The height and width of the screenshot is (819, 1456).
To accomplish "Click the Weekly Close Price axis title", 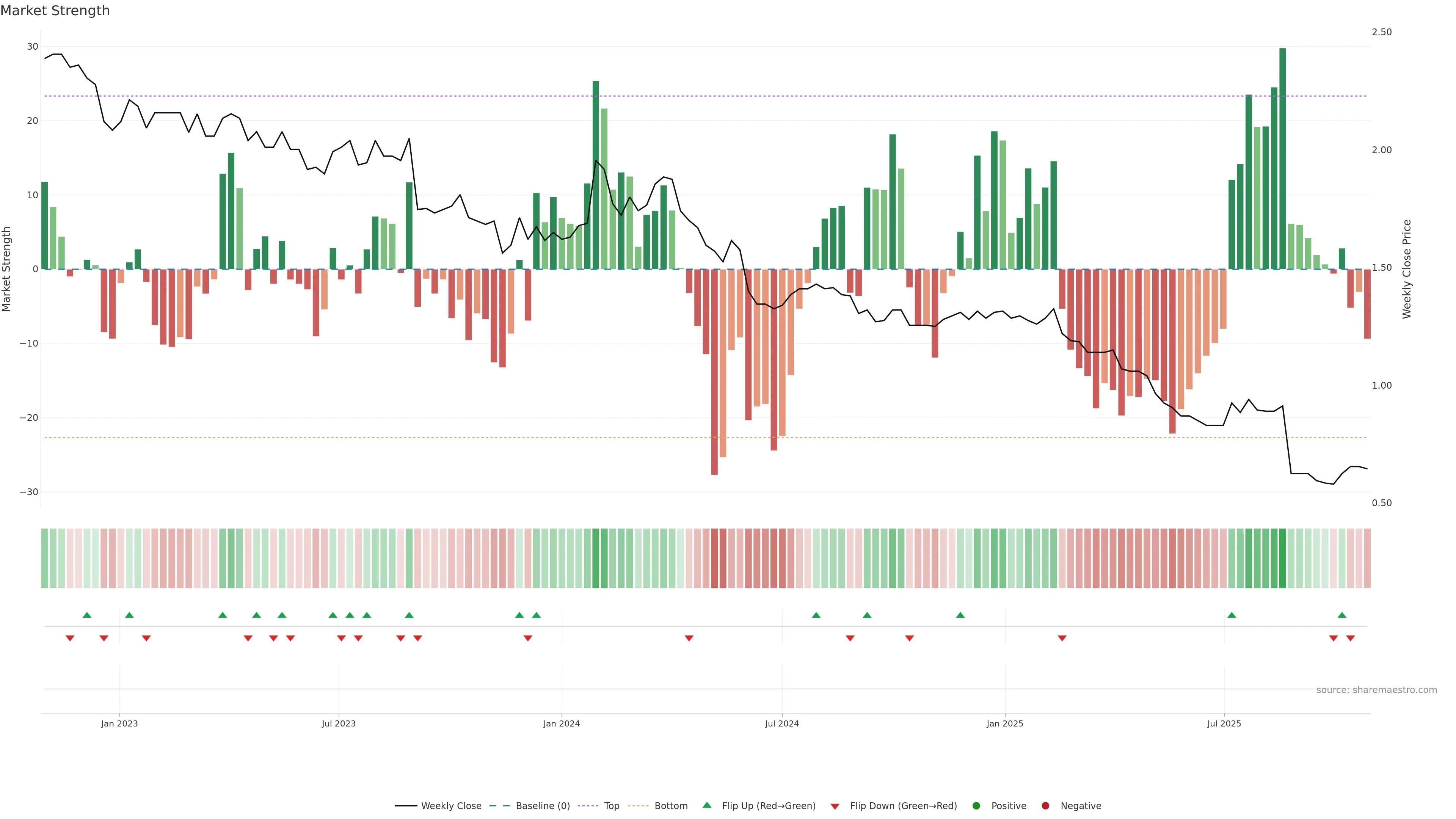I will (x=1407, y=269).
